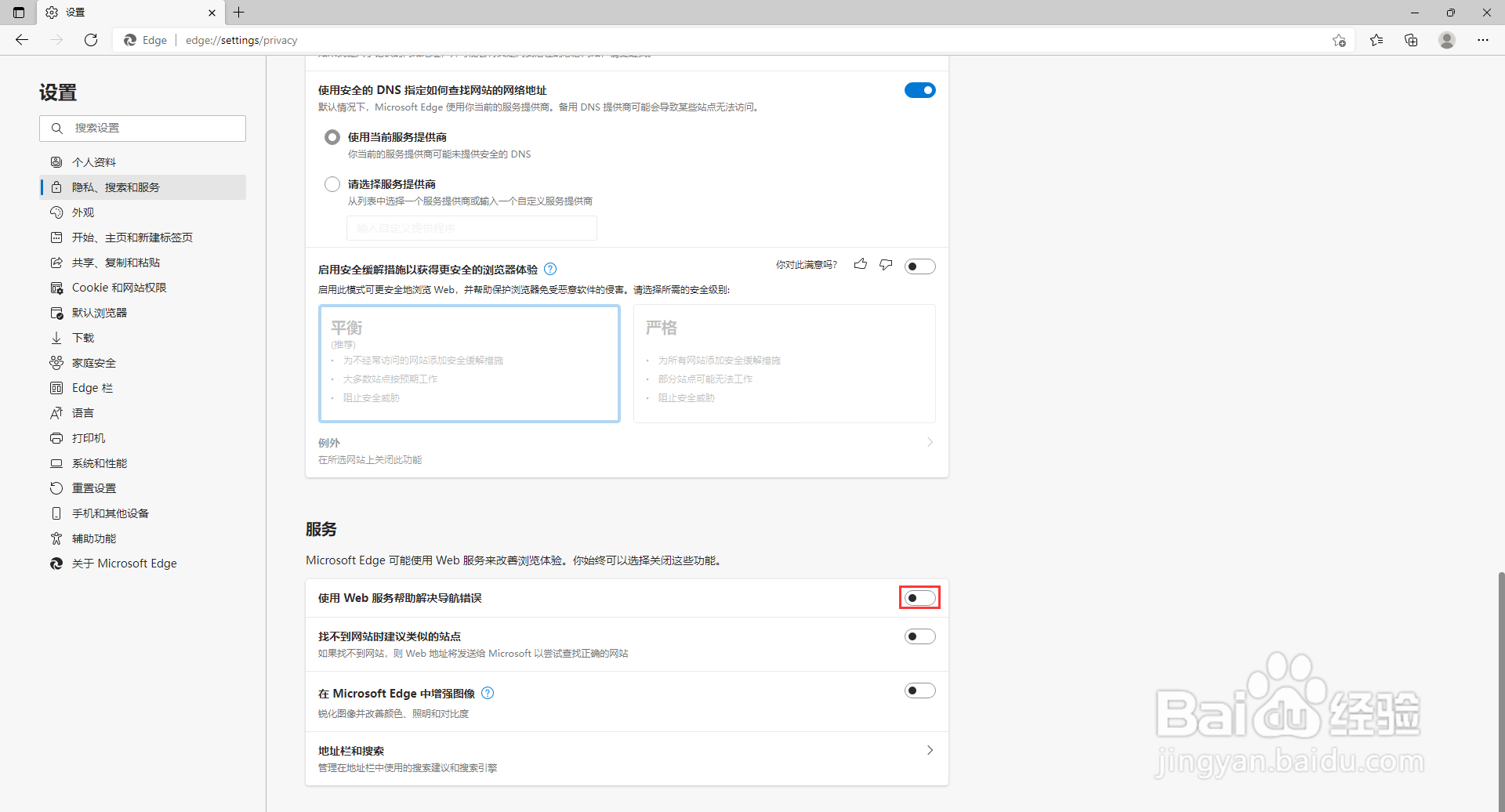Choose the 平衡 security level card

point(470,364)
